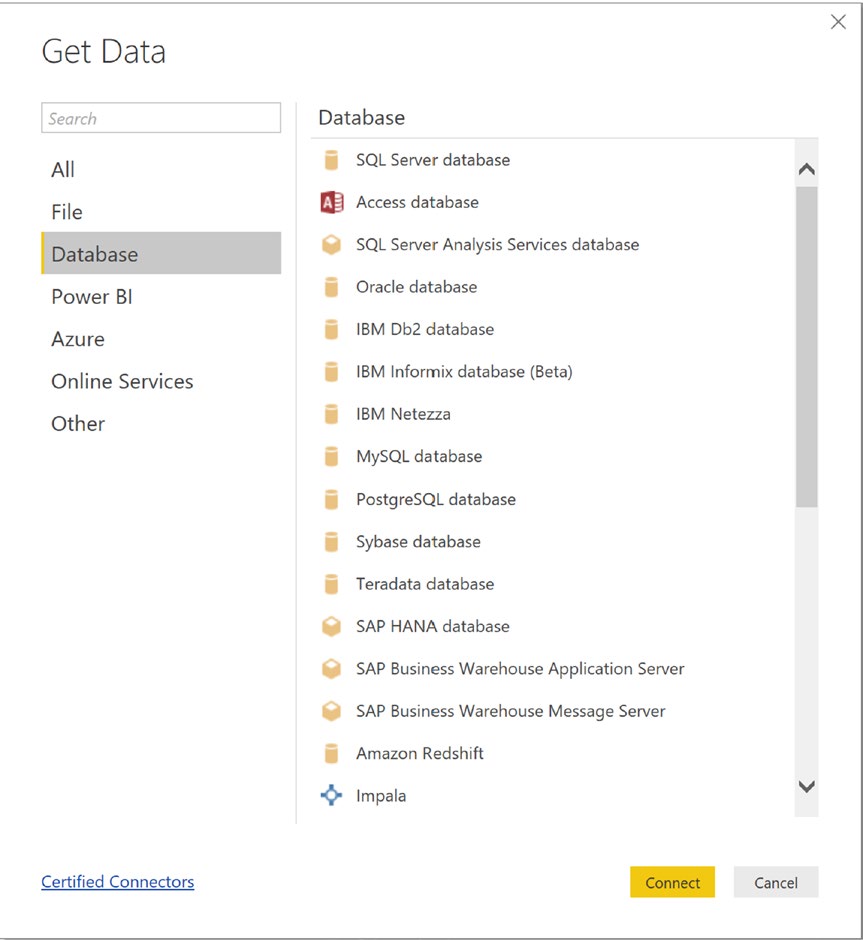Click the SAP HANA database cube icon

tap(331, 626)
